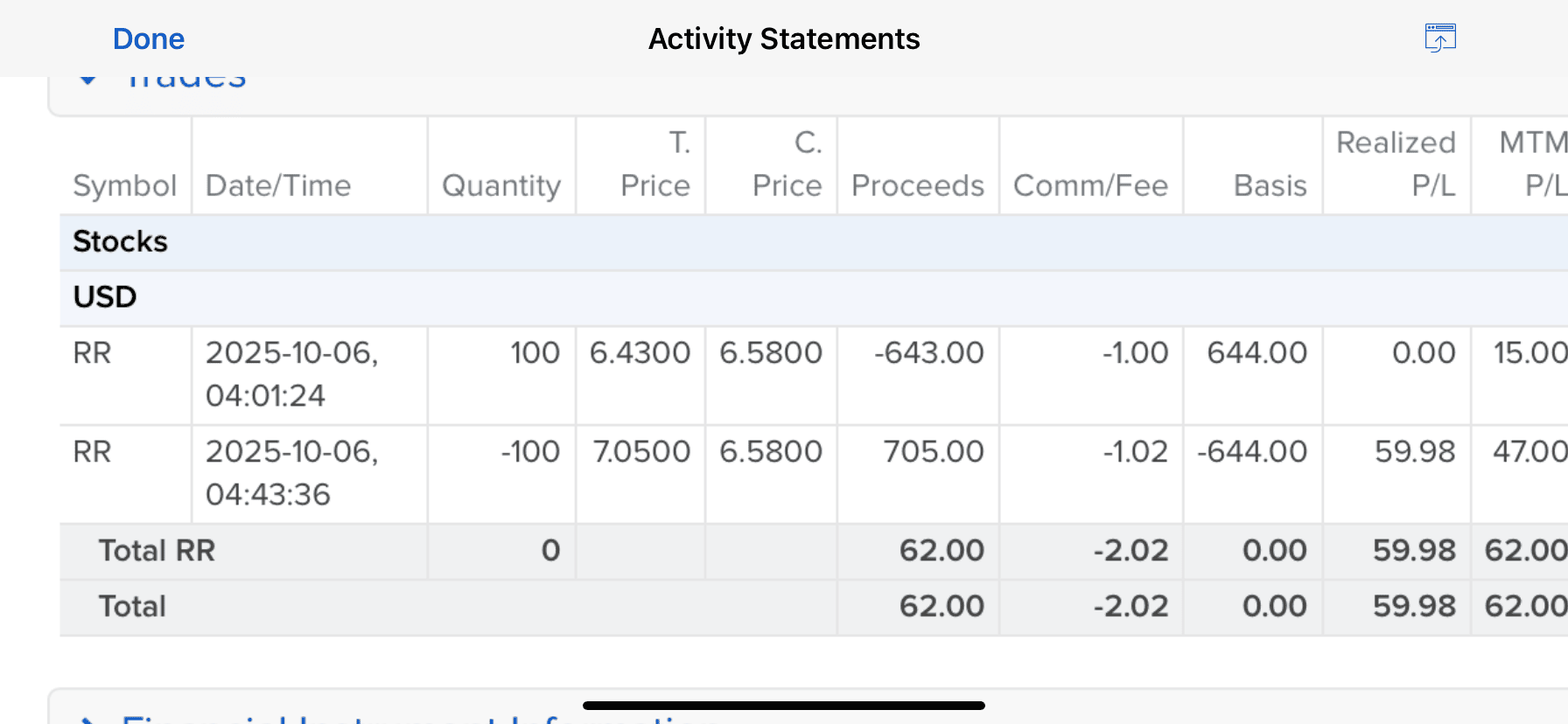
Task: Tap the Done button
Action: click(149, 39)
